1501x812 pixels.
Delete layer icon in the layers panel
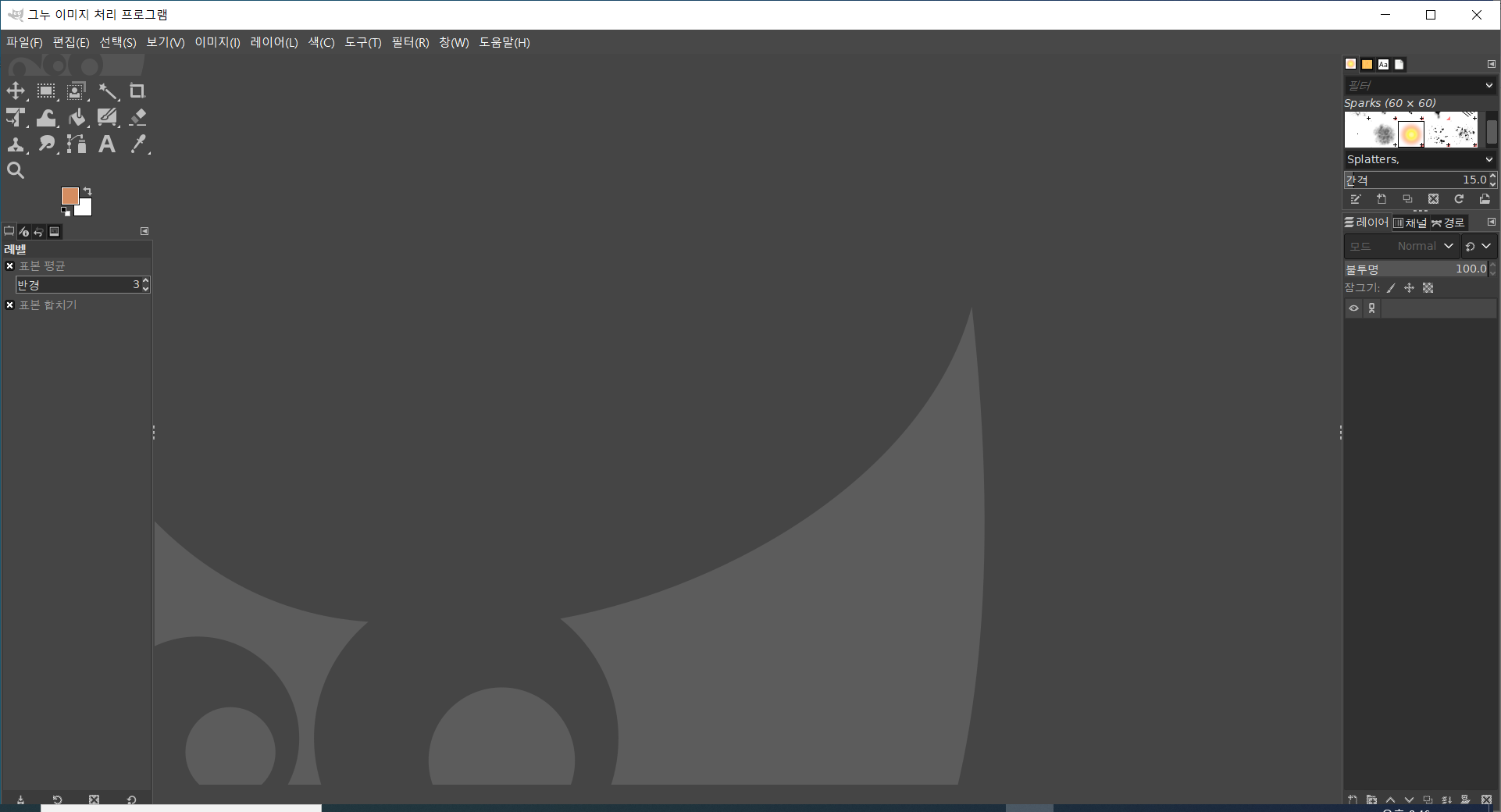click(1487, 800)
